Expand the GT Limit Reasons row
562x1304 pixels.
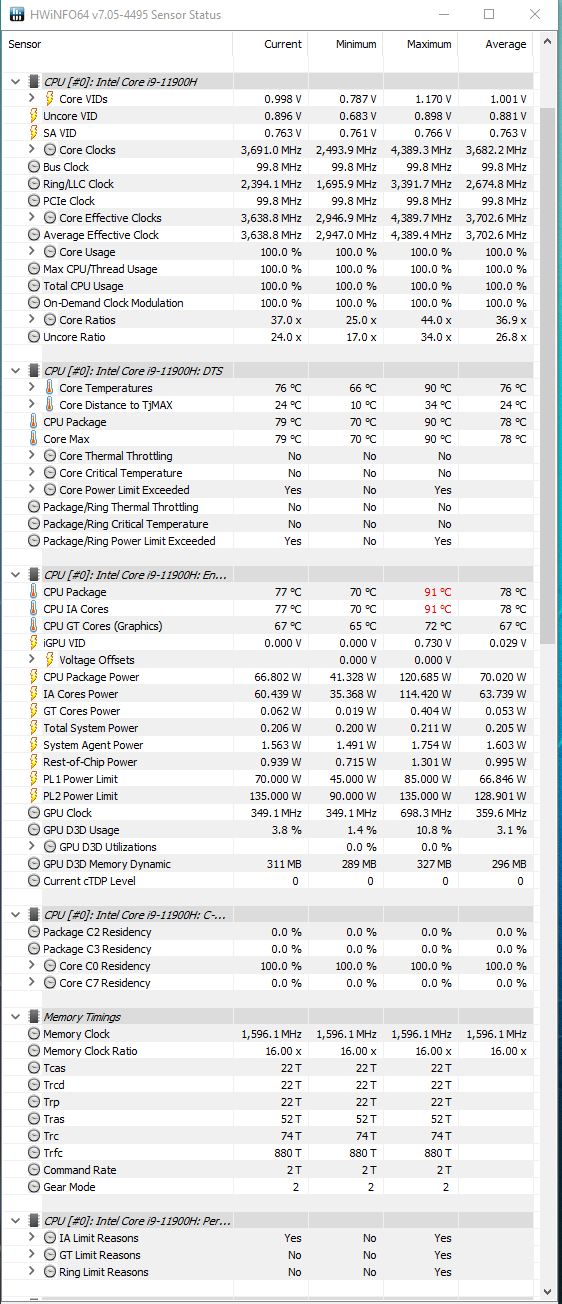click(32, 1255)
